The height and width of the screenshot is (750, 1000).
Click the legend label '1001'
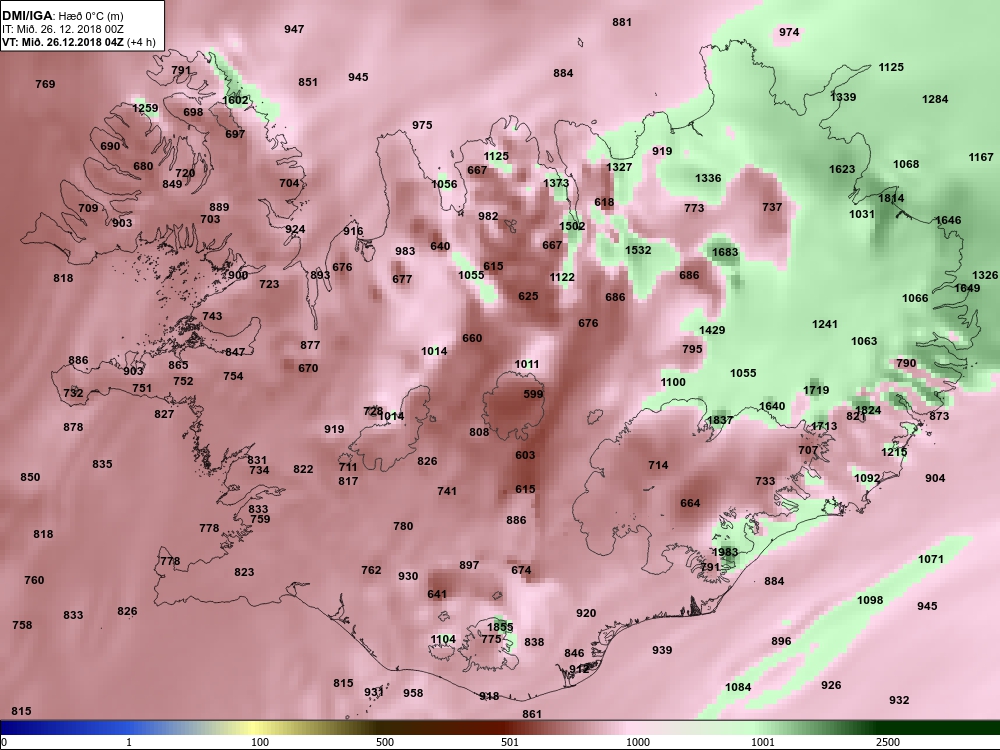763,742
